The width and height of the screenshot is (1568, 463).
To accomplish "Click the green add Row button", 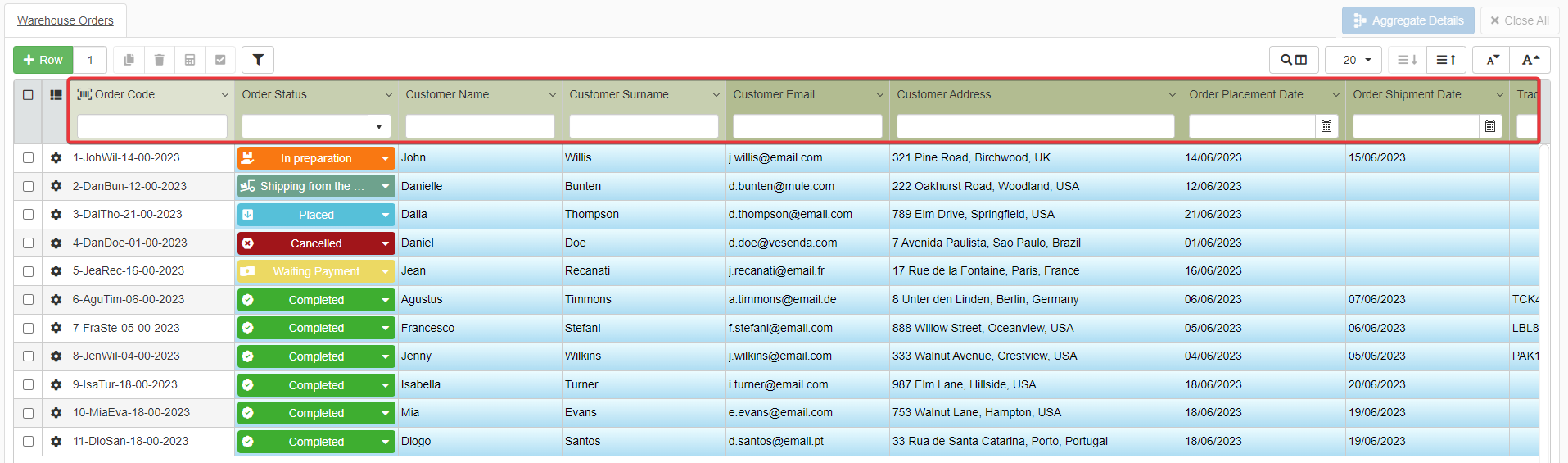I will (43, 60).
